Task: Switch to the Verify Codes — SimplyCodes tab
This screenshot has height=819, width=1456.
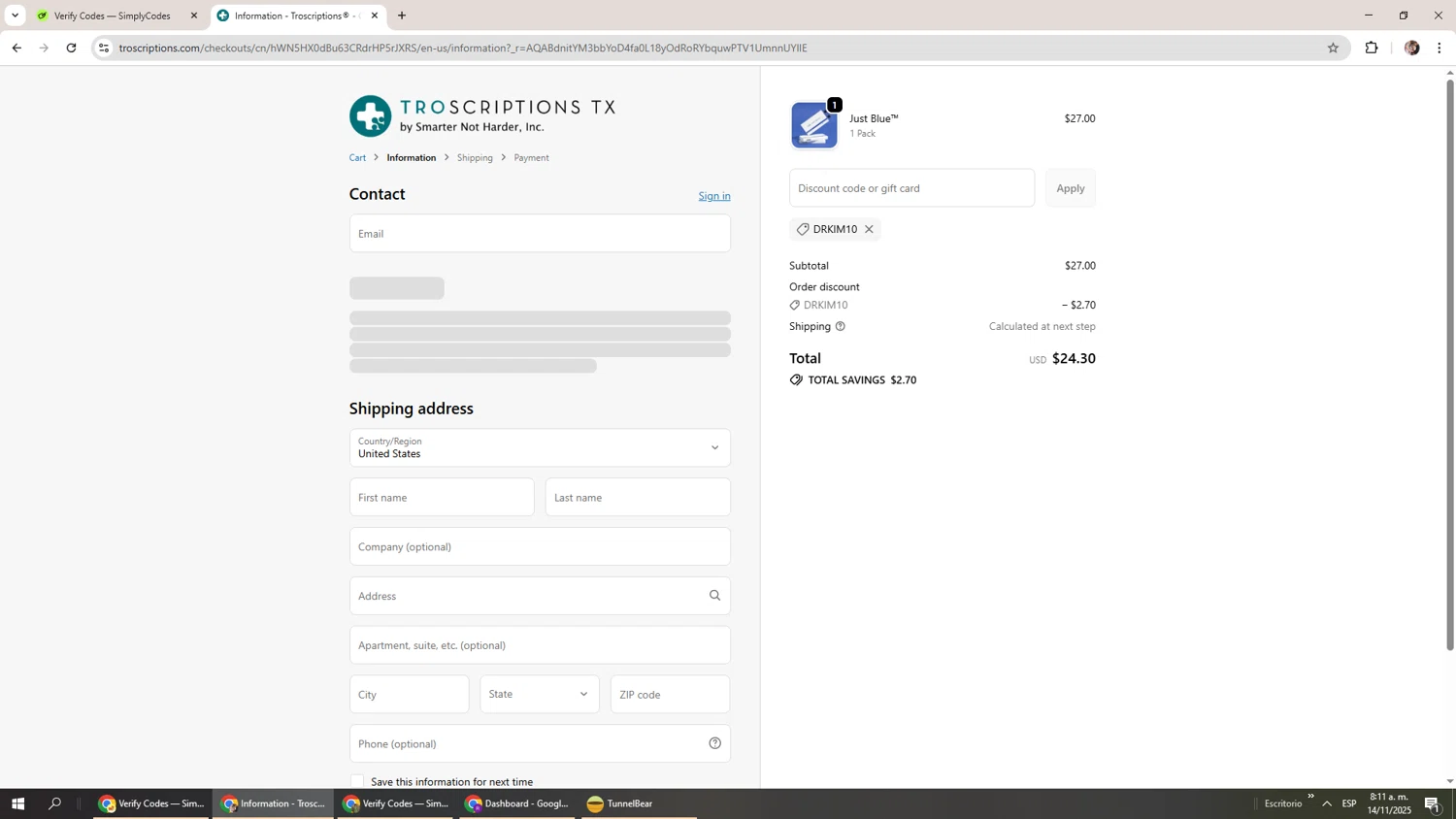Action: [112, 16]
